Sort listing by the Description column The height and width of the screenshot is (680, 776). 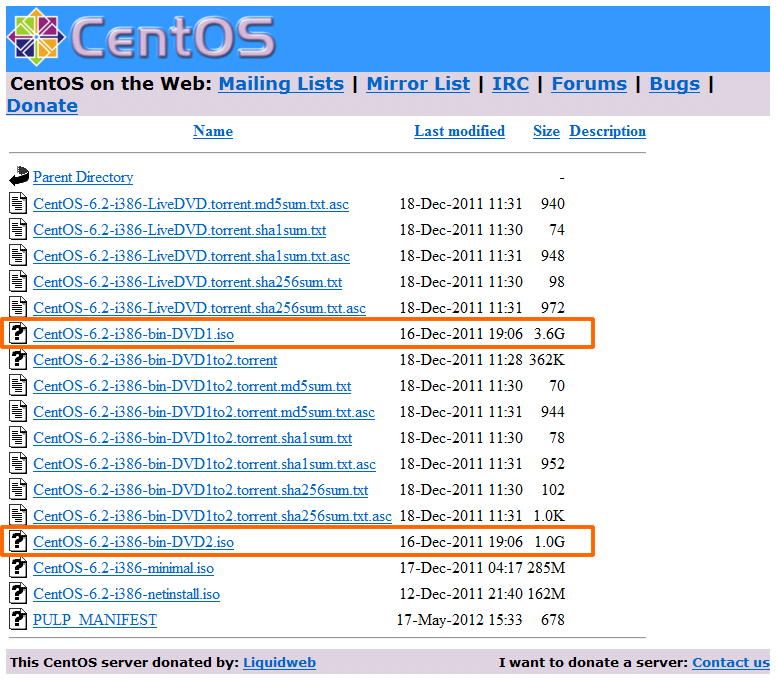[607, 131]
